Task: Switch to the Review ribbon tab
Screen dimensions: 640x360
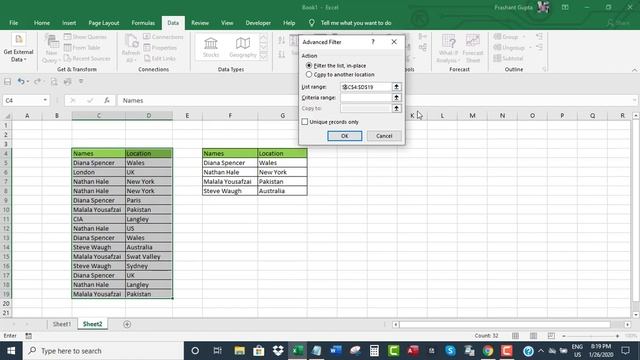Action: click(200, 23)
